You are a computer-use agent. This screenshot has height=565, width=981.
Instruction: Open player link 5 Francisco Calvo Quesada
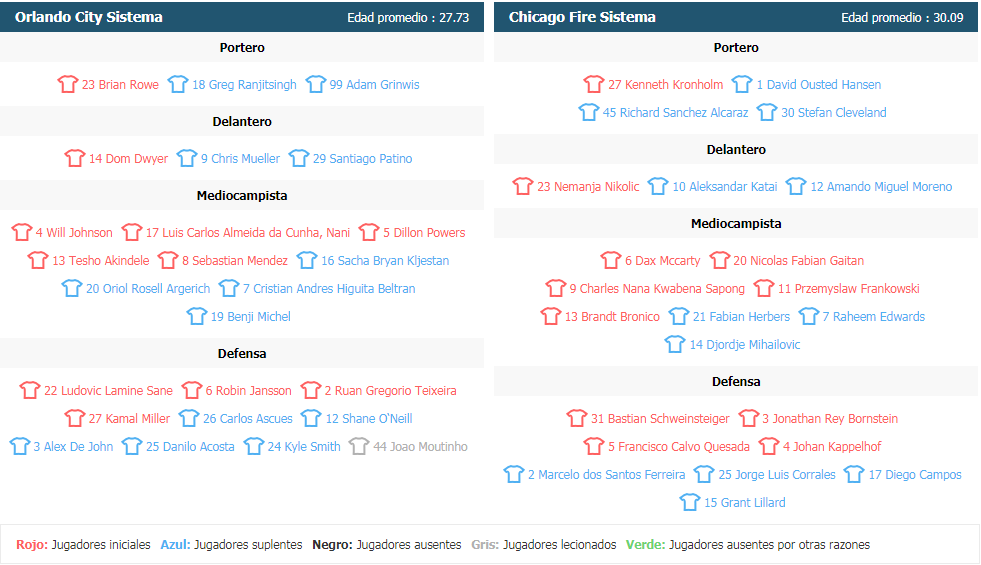point(679,447)
